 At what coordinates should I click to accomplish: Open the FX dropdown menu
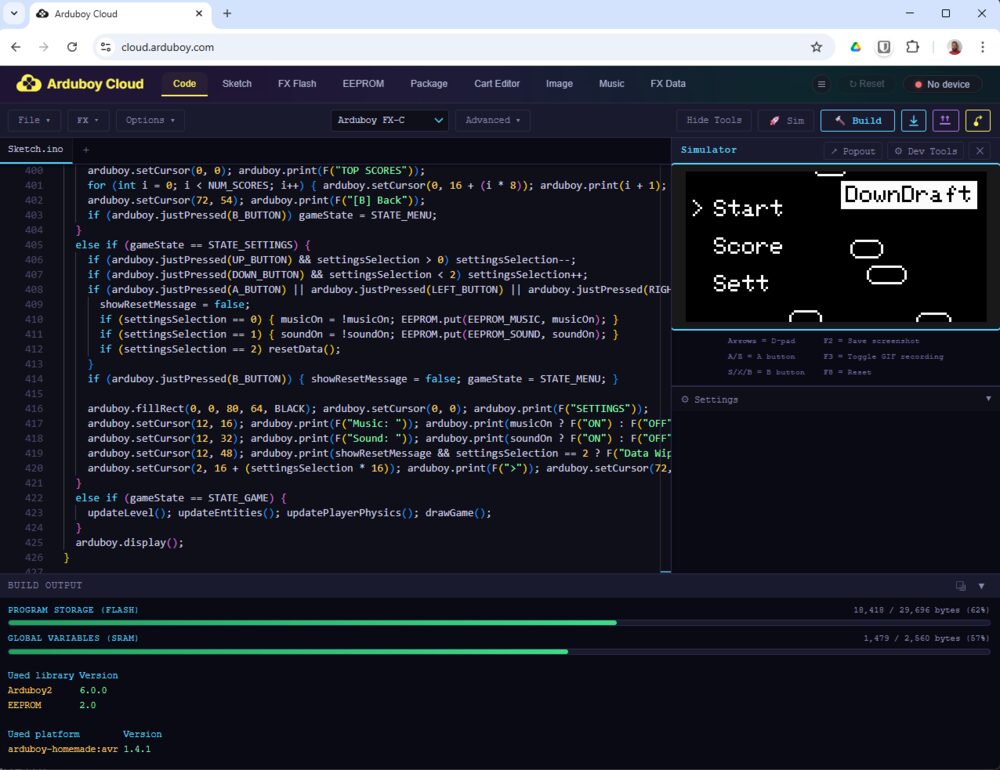88,121
